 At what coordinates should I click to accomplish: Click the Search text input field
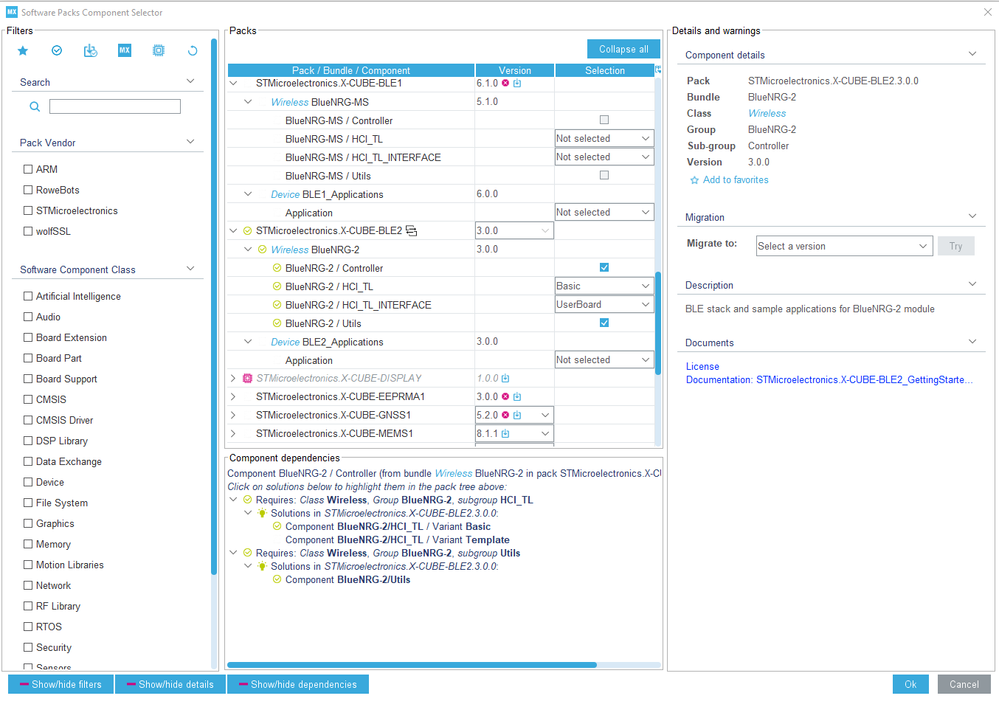coord(115,106)
